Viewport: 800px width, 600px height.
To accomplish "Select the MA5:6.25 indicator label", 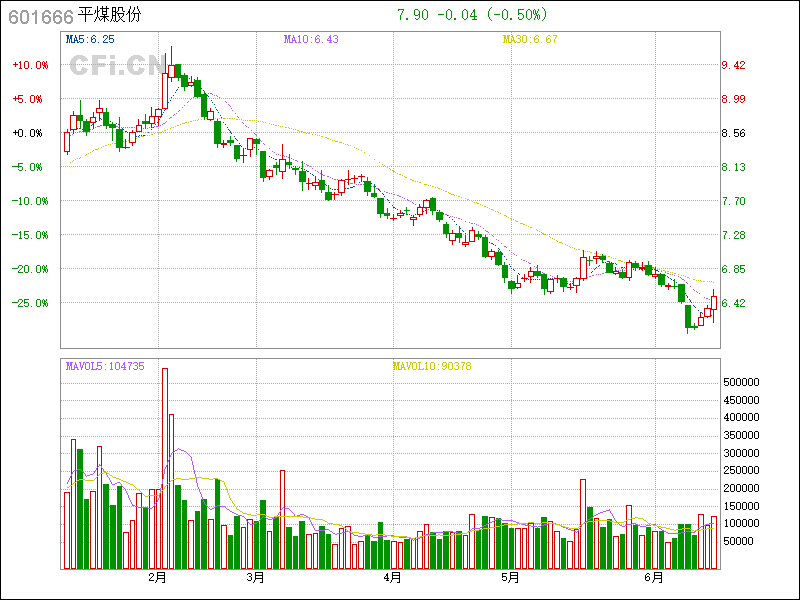I will point(90,39).
